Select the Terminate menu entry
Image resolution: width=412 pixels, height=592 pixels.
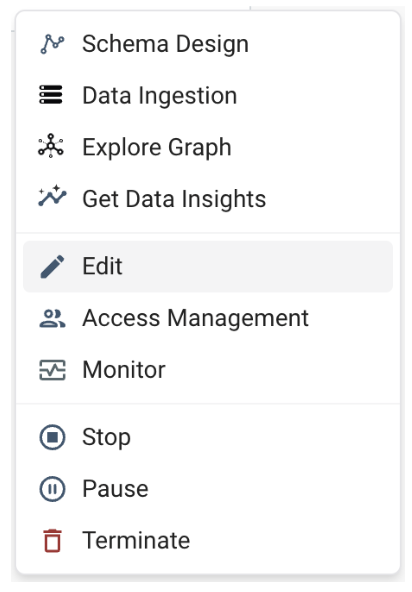pos(208,540)
